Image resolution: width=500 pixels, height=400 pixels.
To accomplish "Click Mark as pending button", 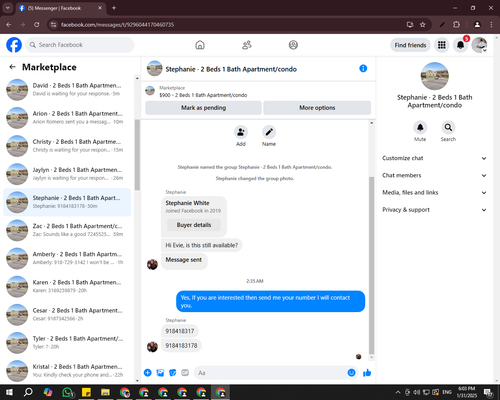I will tap(203, 108).
